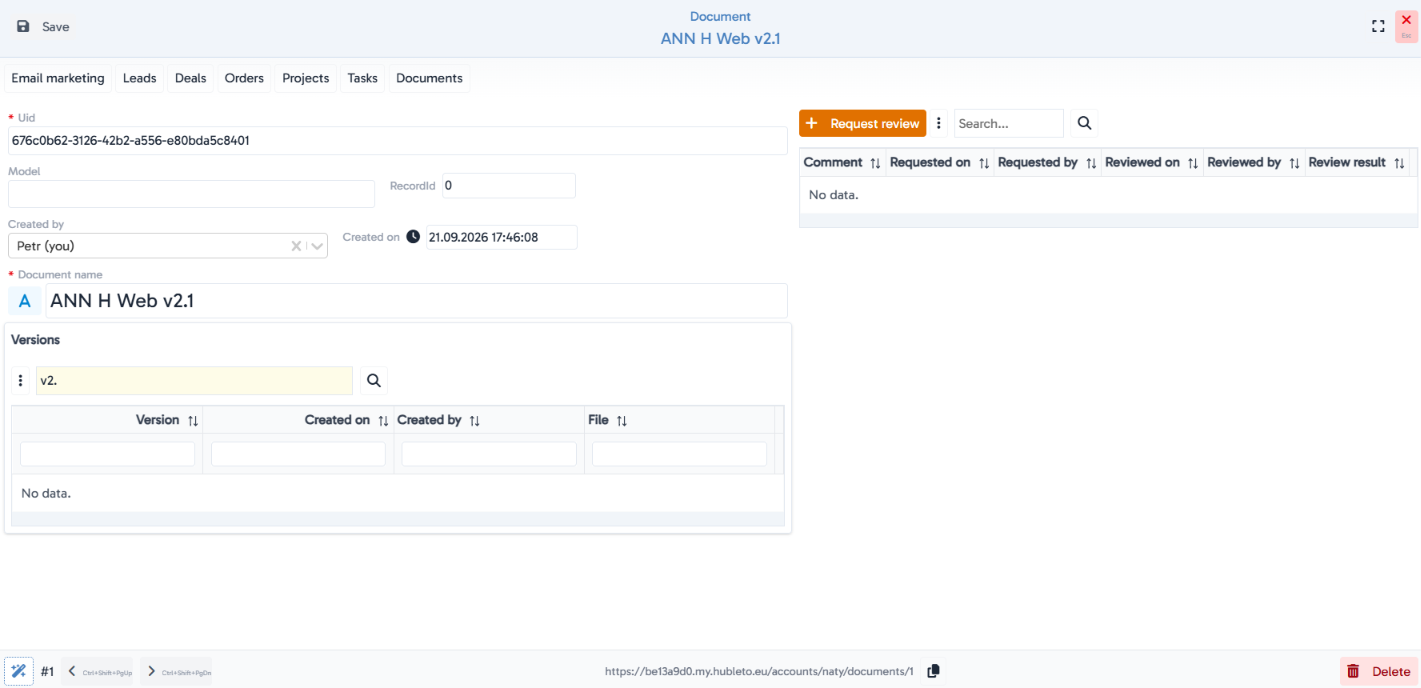
Task: Open the Deals tab
Action: pyautogui.click(x=190, y=78)
